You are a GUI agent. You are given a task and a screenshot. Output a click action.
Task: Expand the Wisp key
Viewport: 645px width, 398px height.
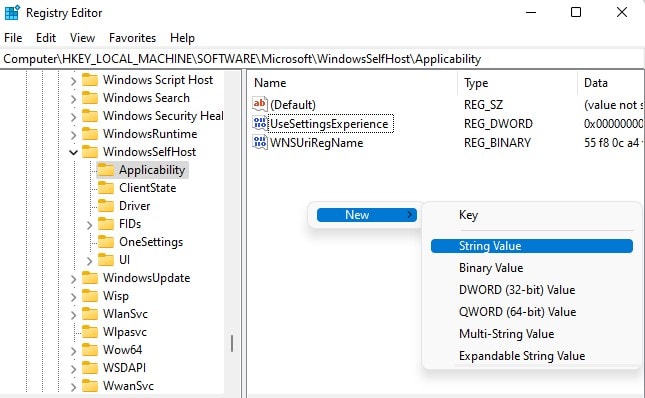tap(73, 296)
